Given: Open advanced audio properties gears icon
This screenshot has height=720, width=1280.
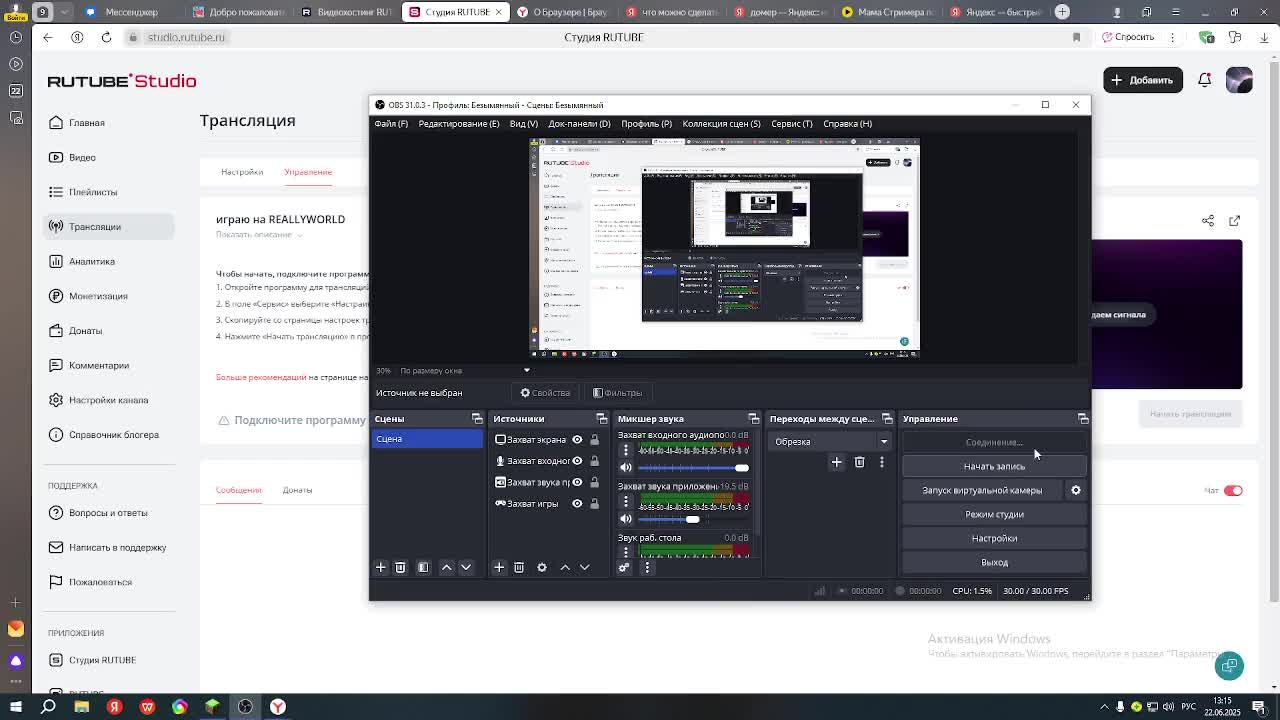Looking at the screenshot, I should [x=624, y=567].
